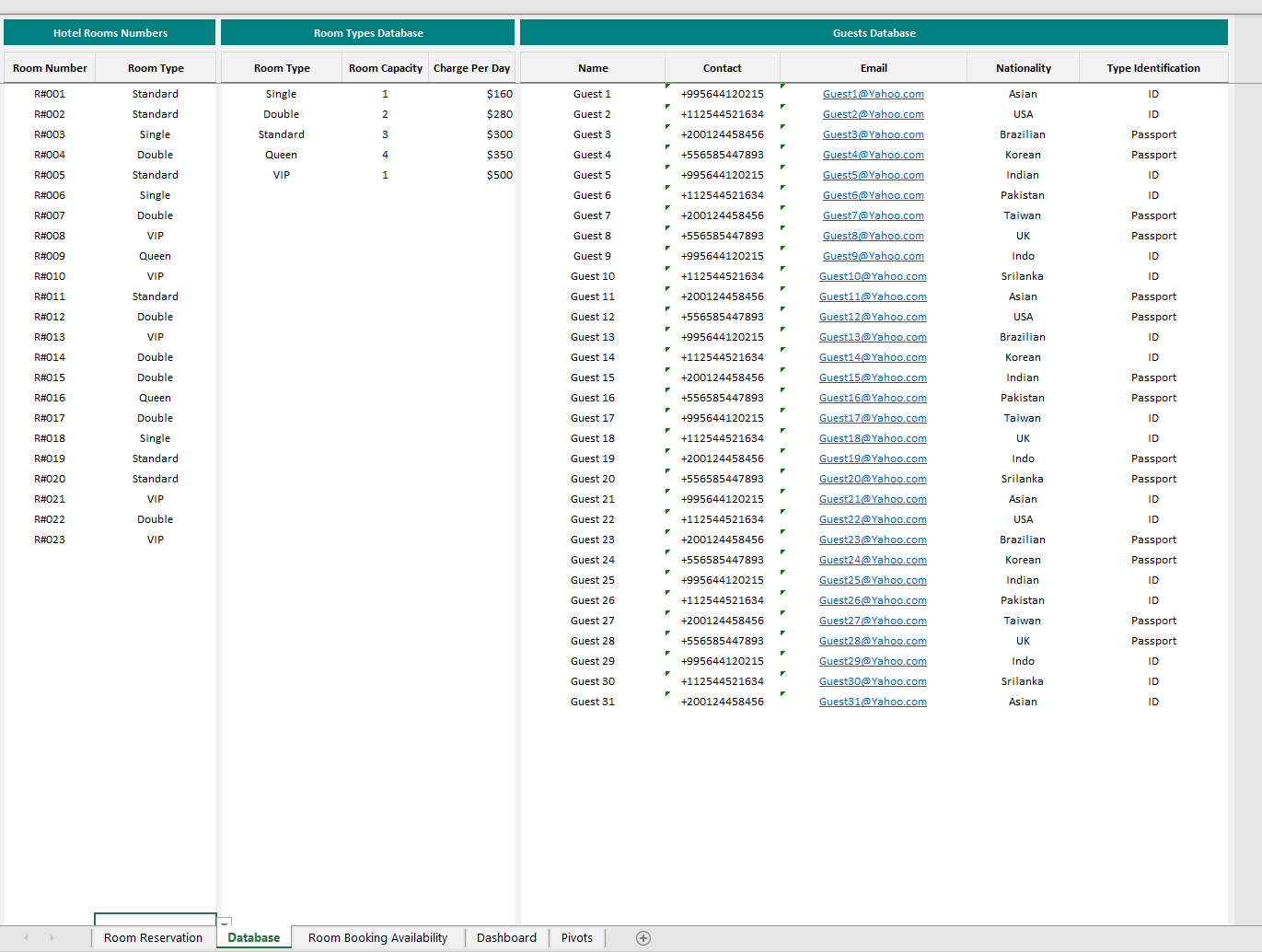Follow the Guest23@Yahoo.com email link
The height and width of the screenshot is (952, 1262).
coord(874,540)
